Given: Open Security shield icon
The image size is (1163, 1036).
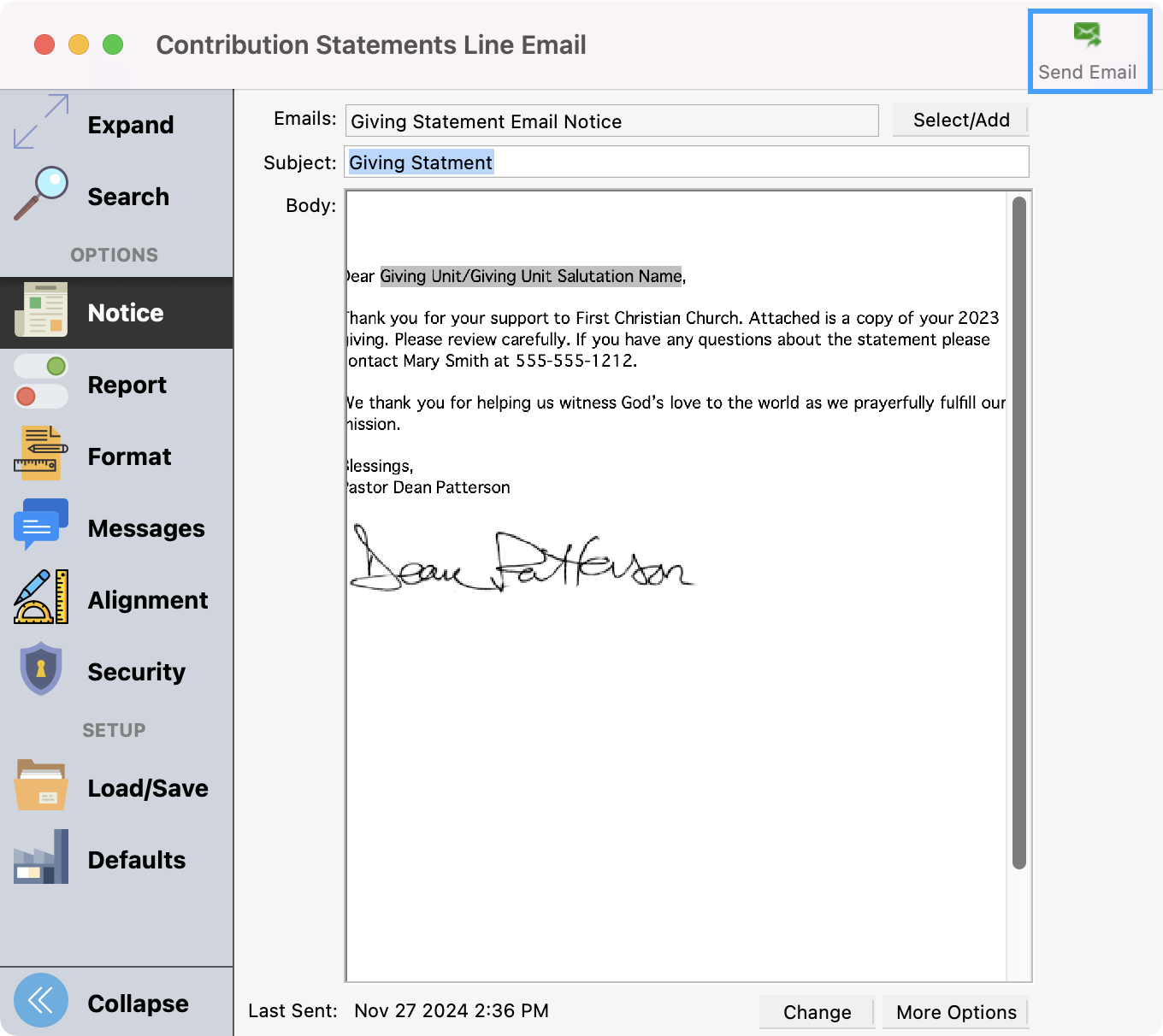Looking at the screenshot, I should (41, 668).
